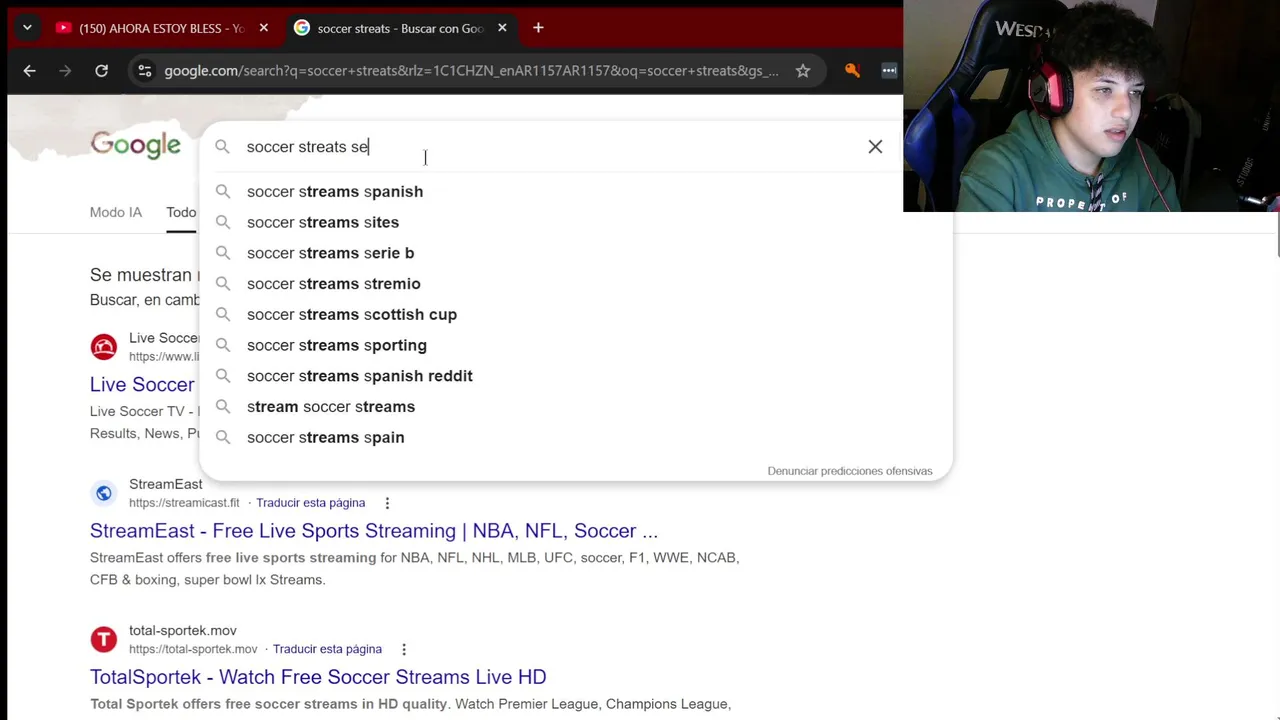The height and width of the screenshot is (720, 1280).
Task: Choose suggestion soccer streams stremio
Action: pos(575,284)
